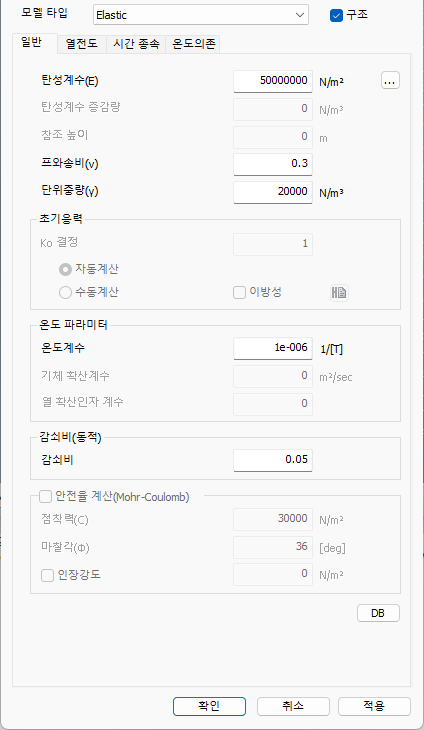424x730 pixels.
Task: Check the 인장강도 checkbox
Action: 47,576
